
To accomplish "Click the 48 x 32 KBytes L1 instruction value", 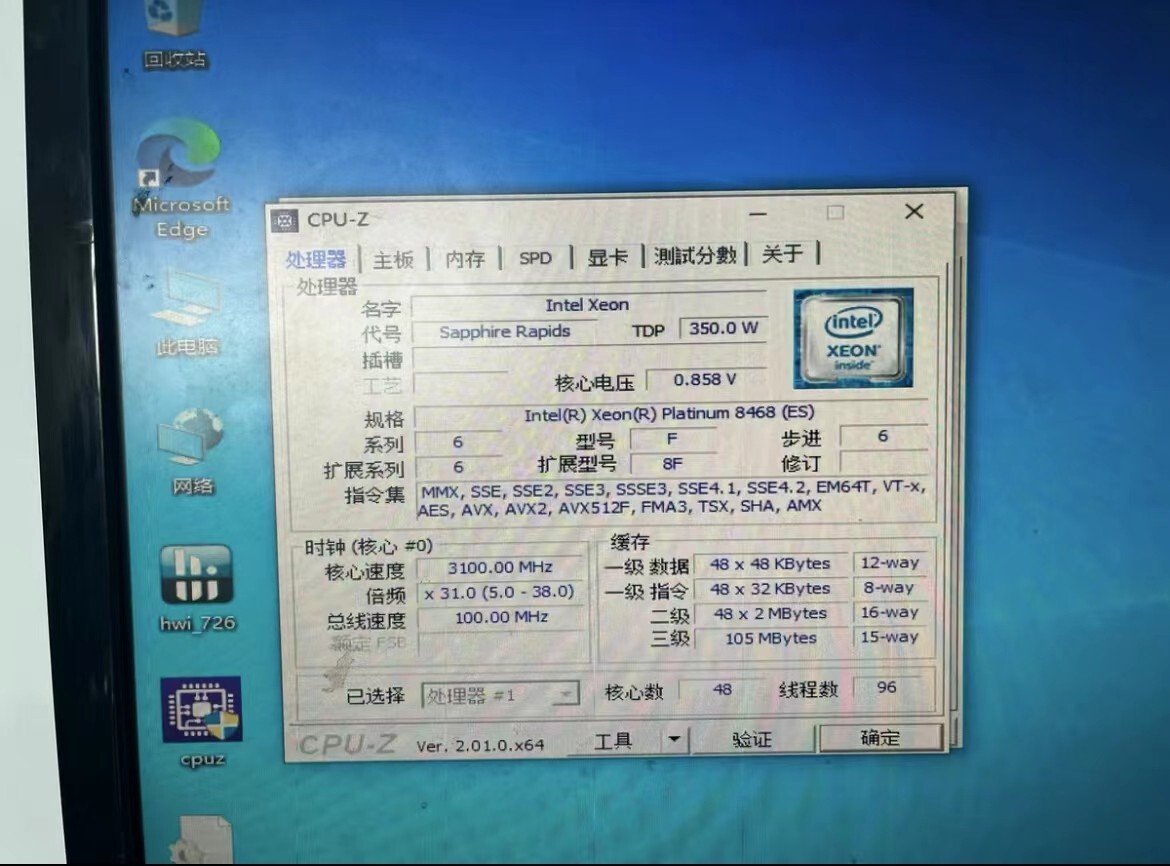I will click(x=770, y=589).
